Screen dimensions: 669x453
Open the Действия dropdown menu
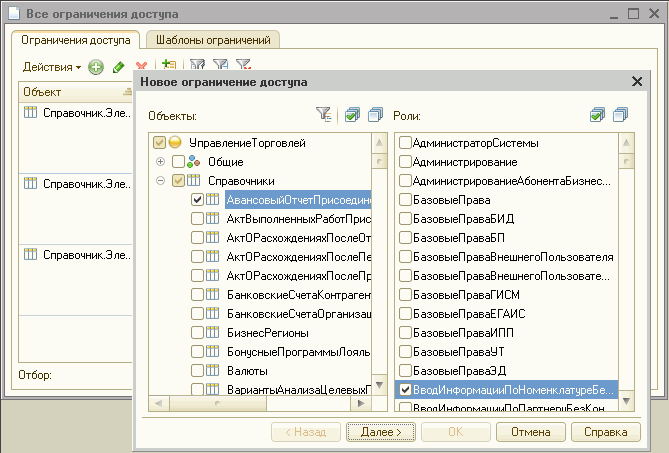point(52,67)
